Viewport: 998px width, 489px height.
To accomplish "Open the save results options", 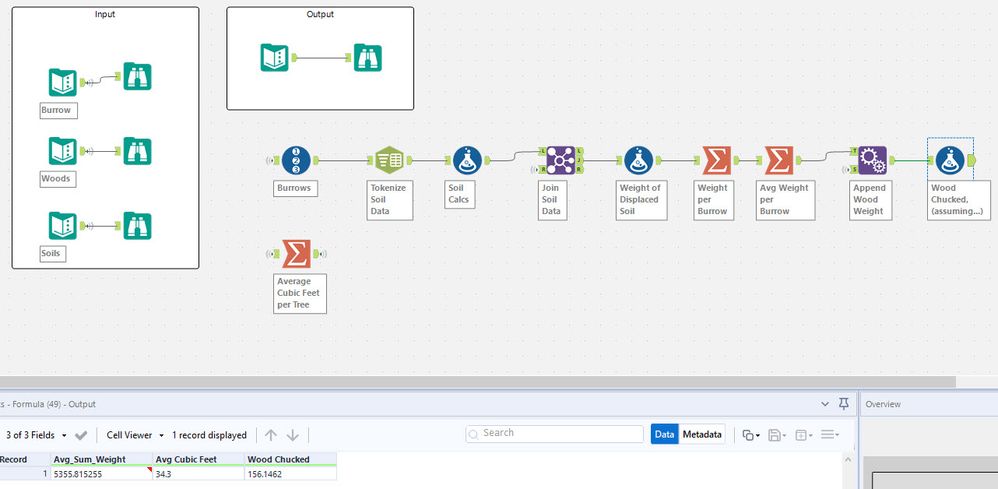I will pyautogui.click(x=777, y=436).
